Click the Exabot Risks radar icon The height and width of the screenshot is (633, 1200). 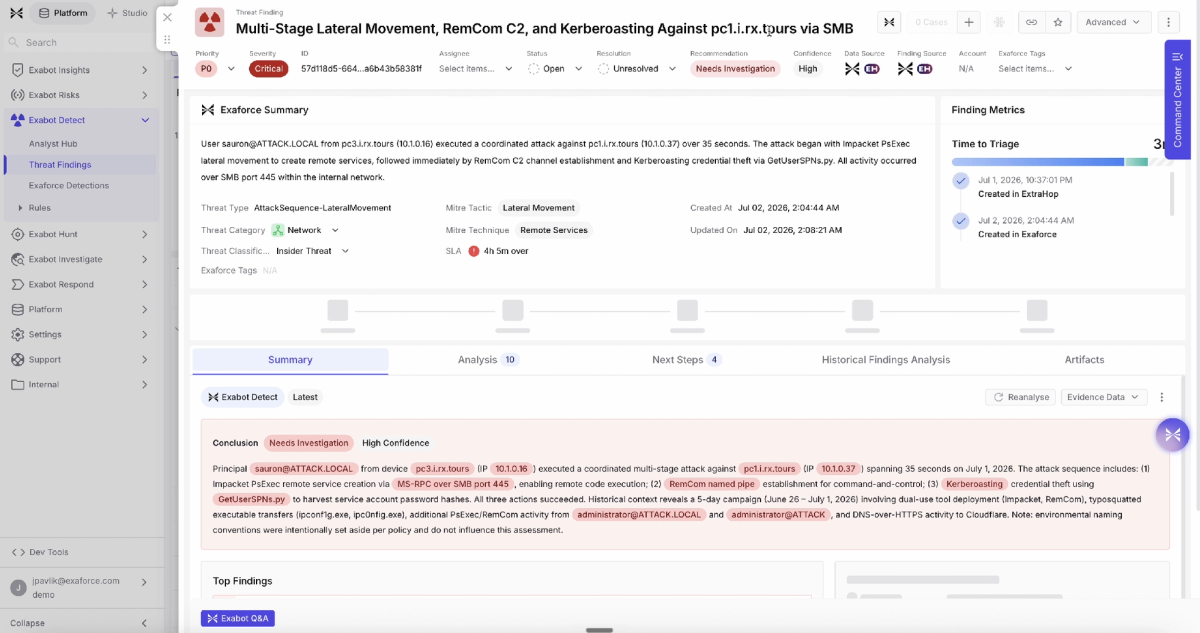click(18, 95)
